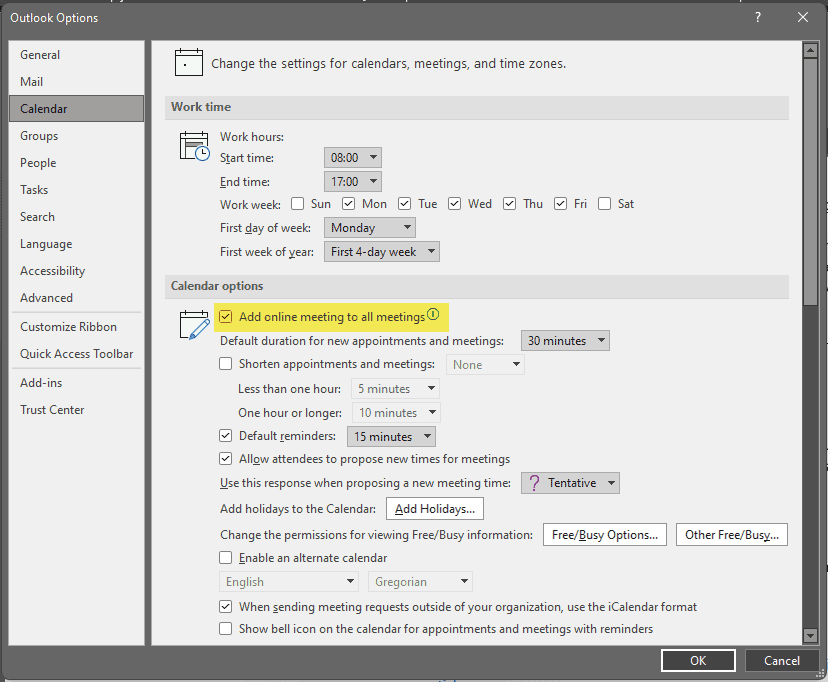Click the Help question mark in title bar
This screenshot has height=682, width=828.
pyautogui.click(x=758, y=17)
